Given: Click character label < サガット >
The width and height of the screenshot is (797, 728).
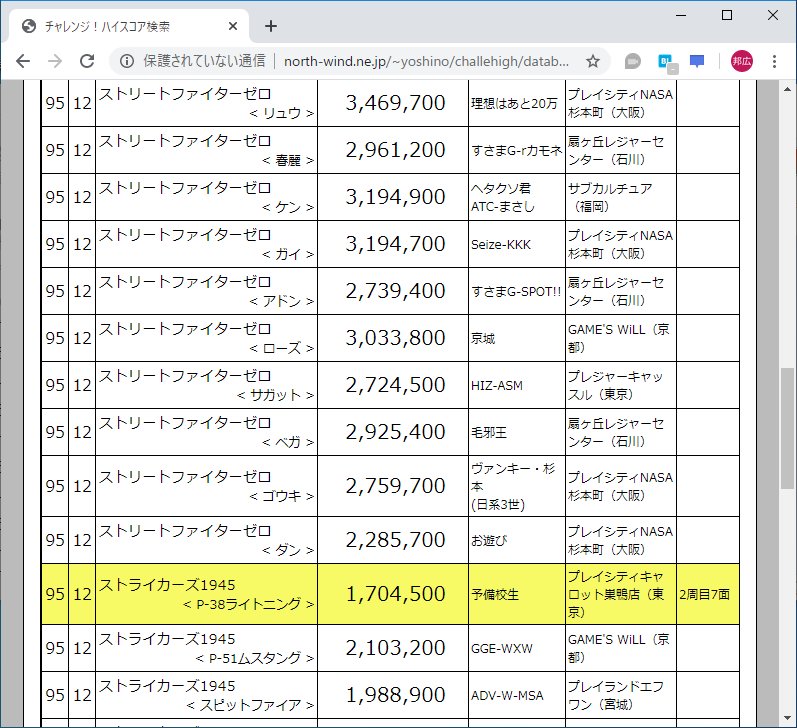Looking at the screenshot, I should click(275, 395).
